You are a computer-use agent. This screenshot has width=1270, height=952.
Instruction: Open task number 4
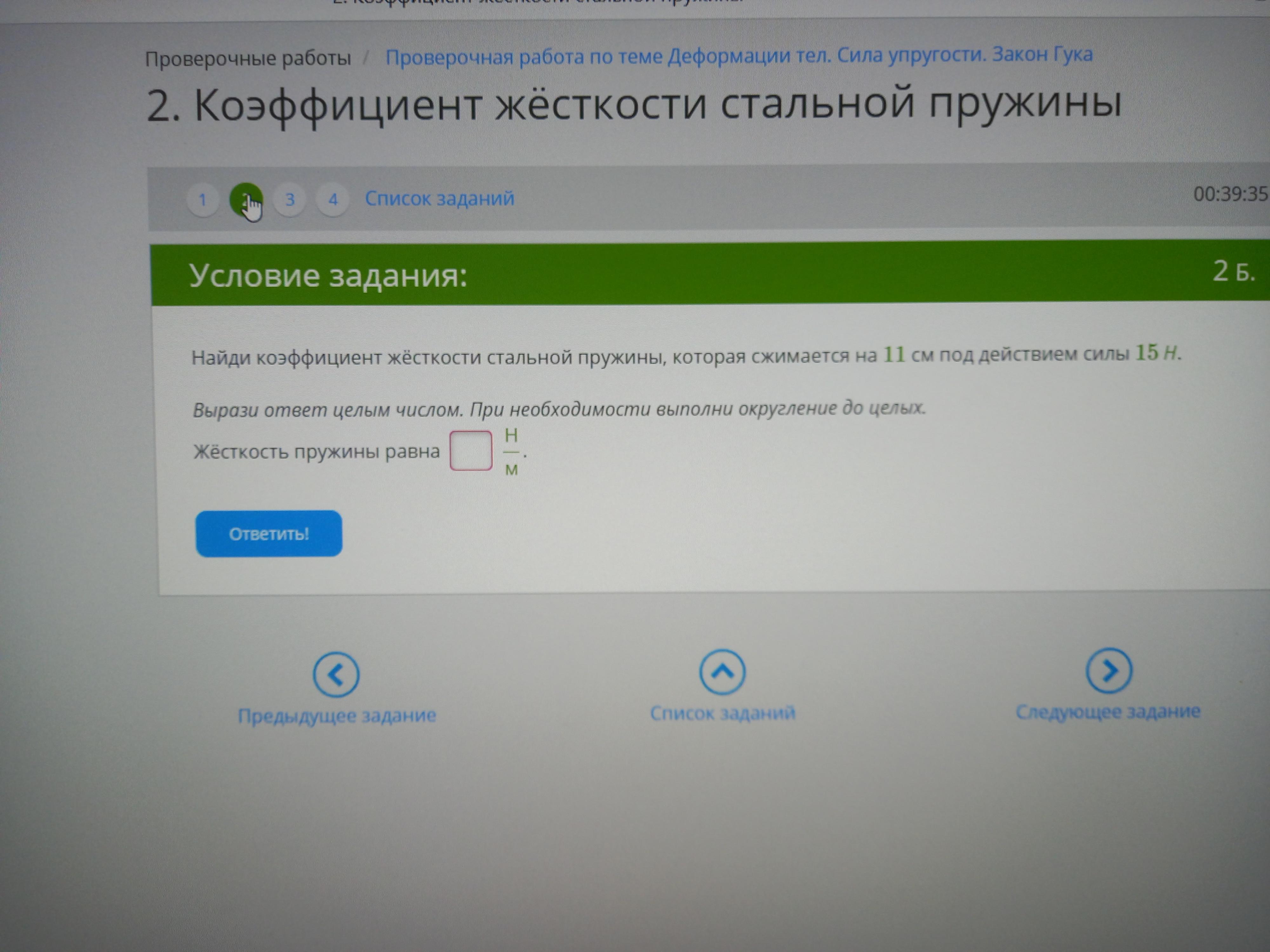point(332,199)
